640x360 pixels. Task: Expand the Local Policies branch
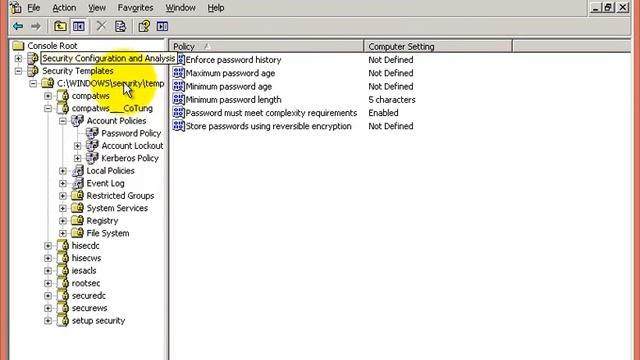[x=63, y=171]
